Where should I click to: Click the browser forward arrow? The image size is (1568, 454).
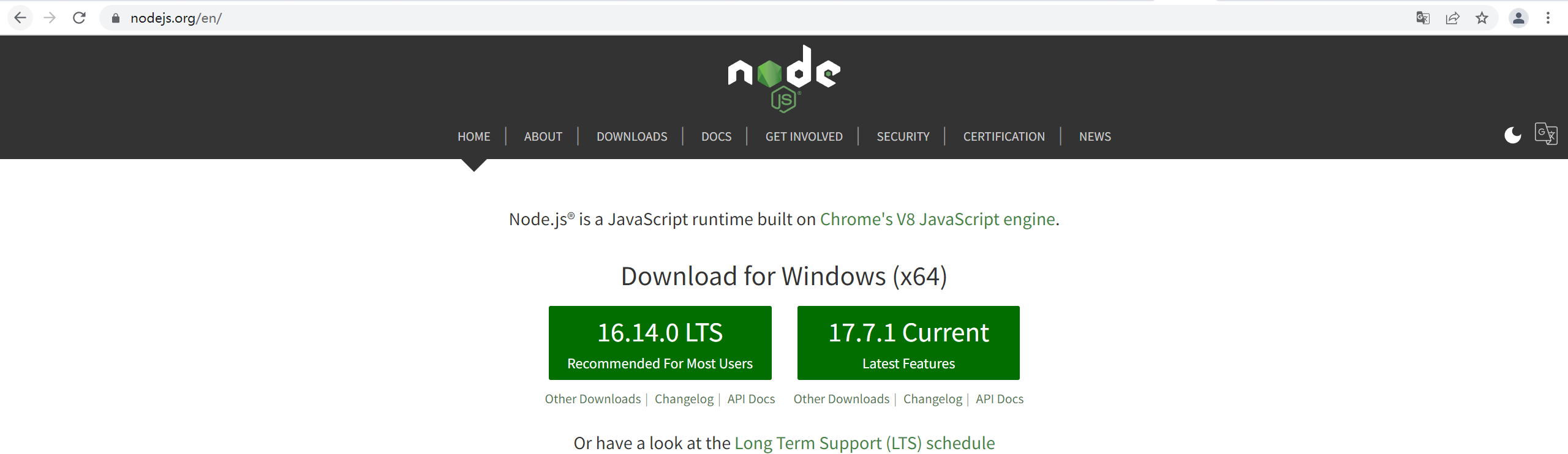[50, 18]
